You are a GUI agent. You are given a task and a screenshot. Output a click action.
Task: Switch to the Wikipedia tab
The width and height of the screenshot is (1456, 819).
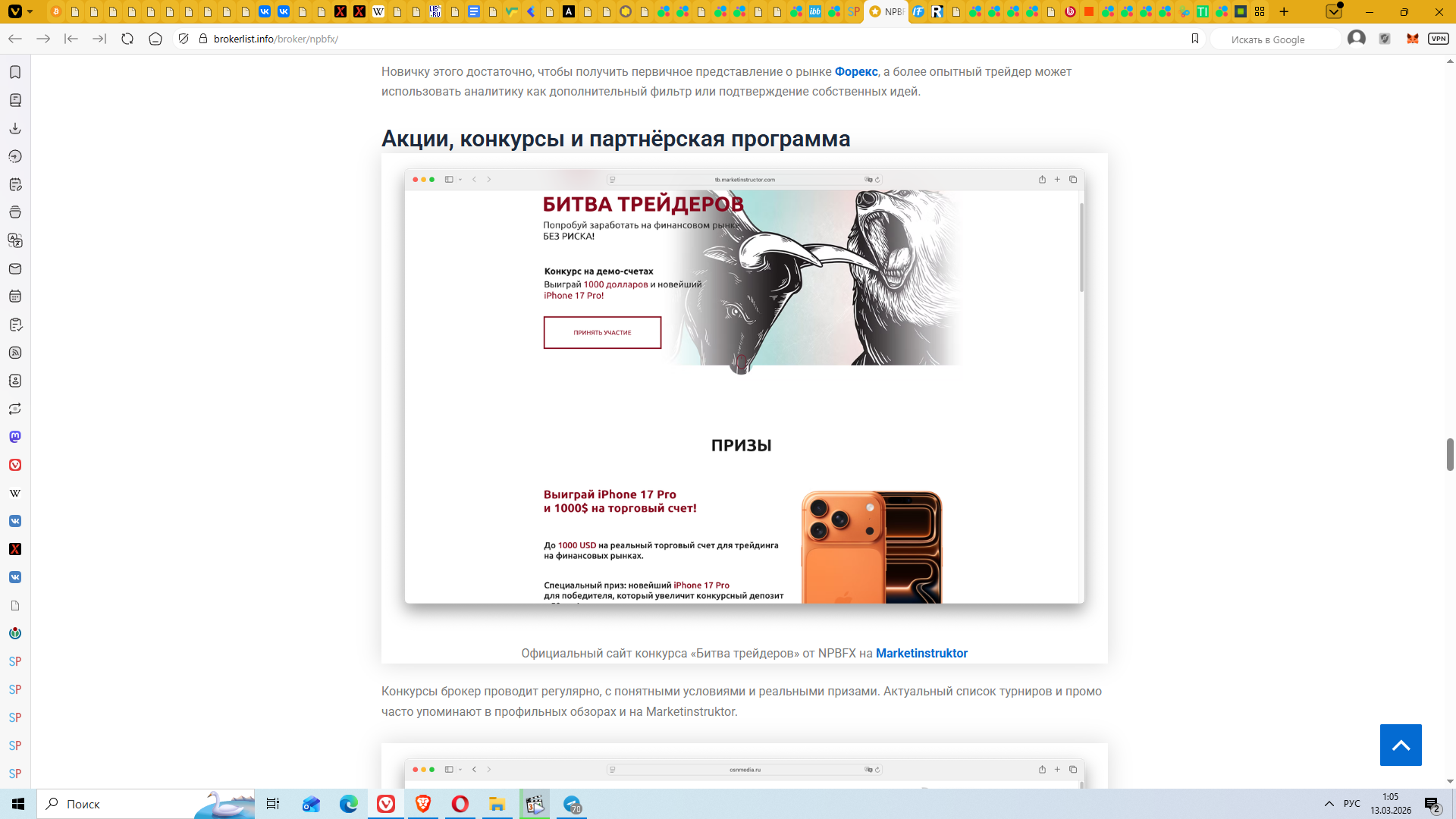coord(378,11)
